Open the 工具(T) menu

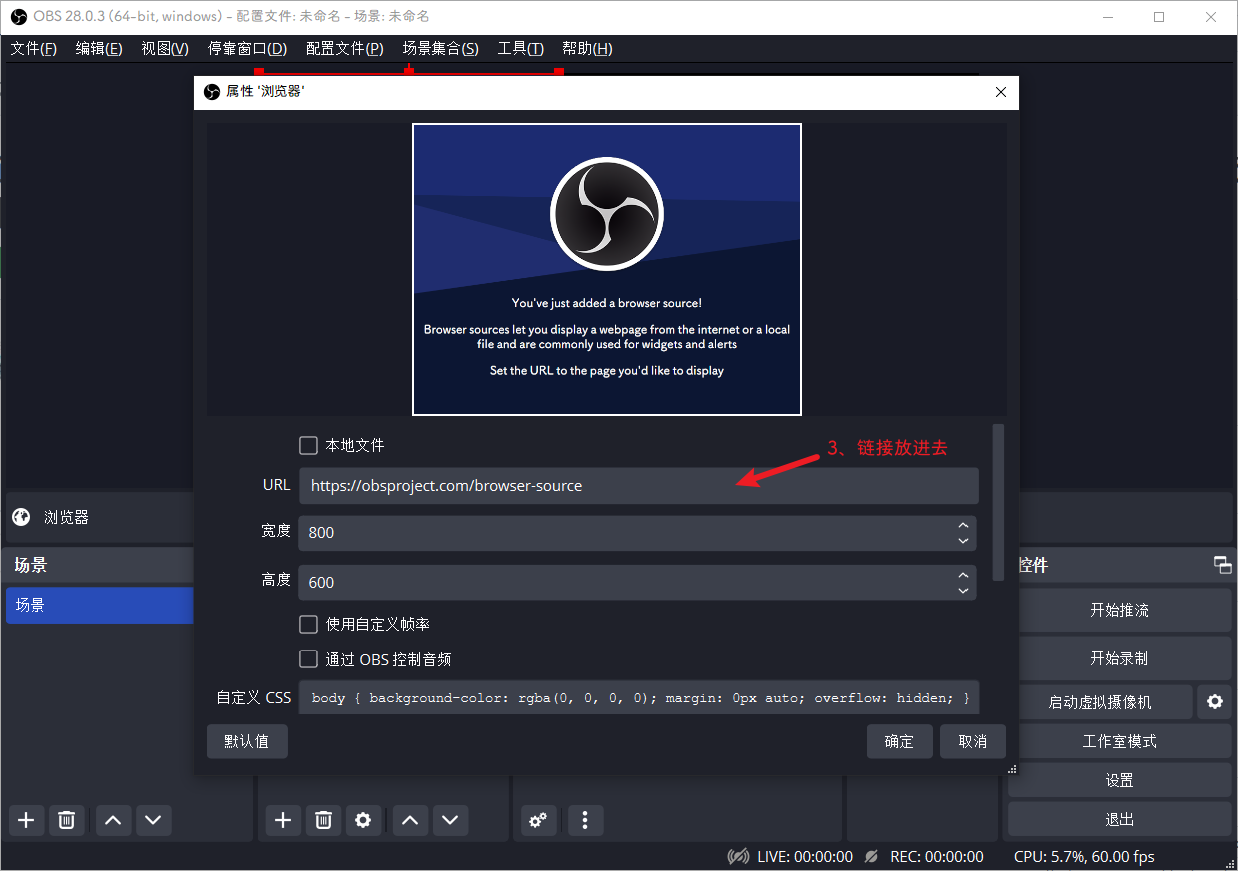[x=520, y=48]
